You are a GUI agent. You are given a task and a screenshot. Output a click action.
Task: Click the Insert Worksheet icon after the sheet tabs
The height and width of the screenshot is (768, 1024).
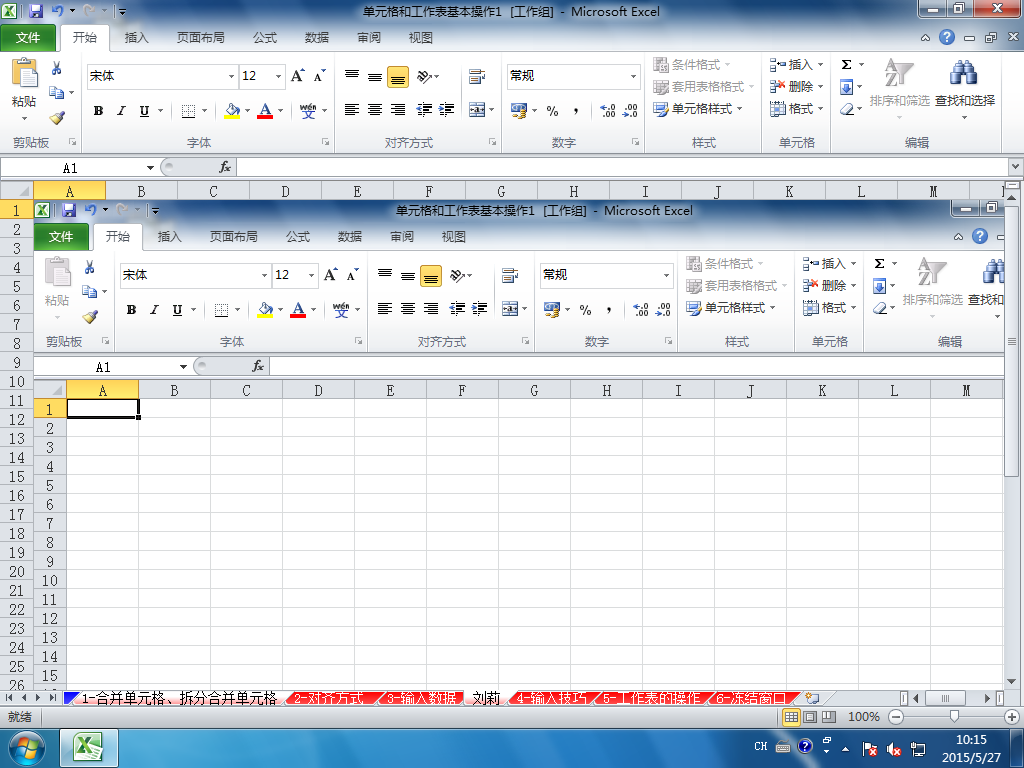(x=812, y=698)
